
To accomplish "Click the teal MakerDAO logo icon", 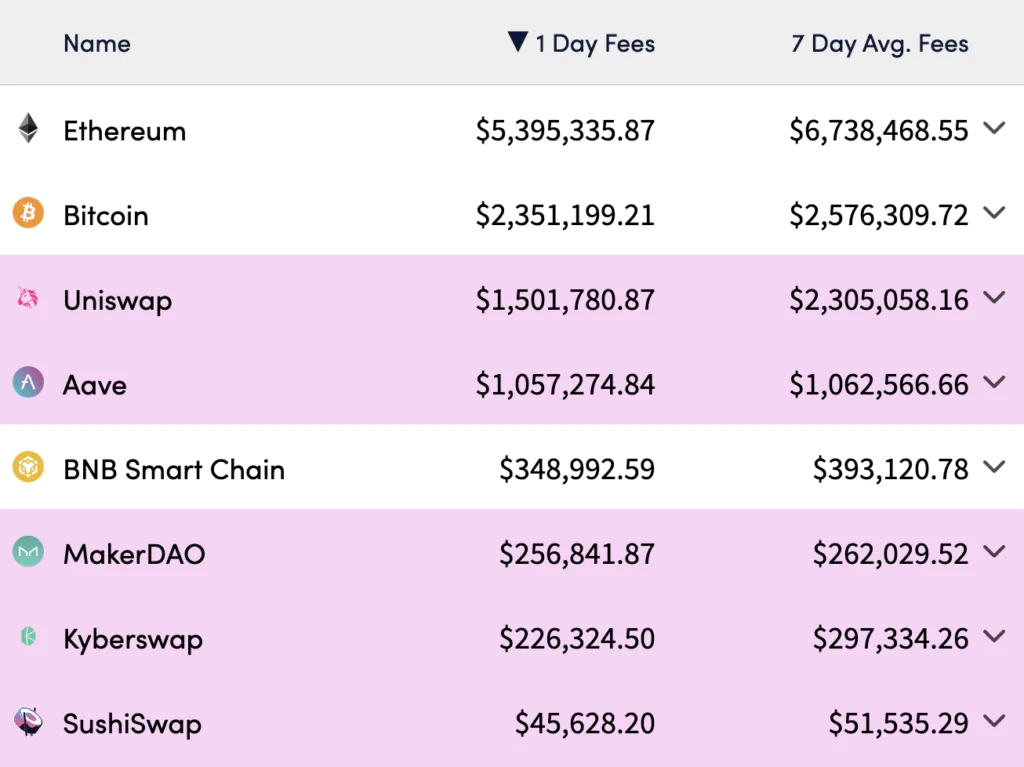I will tap(28, 552).
